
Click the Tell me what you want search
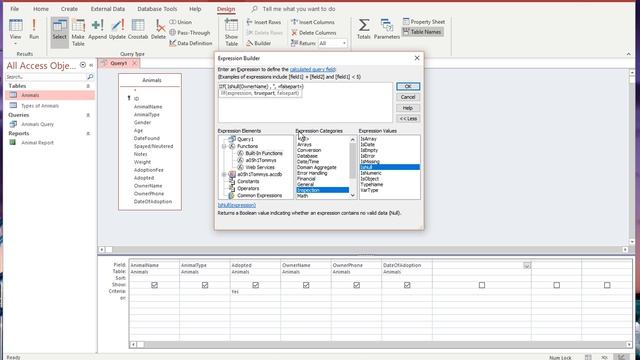[x=299, y=9]
